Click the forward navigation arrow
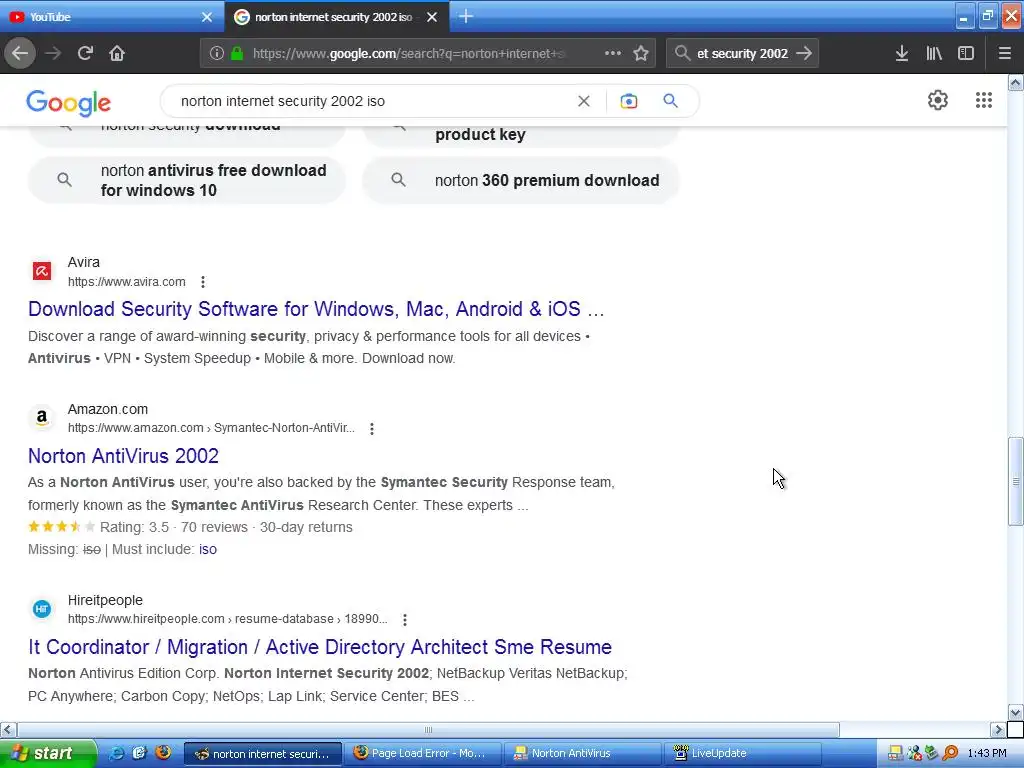 tap(53, 54)
